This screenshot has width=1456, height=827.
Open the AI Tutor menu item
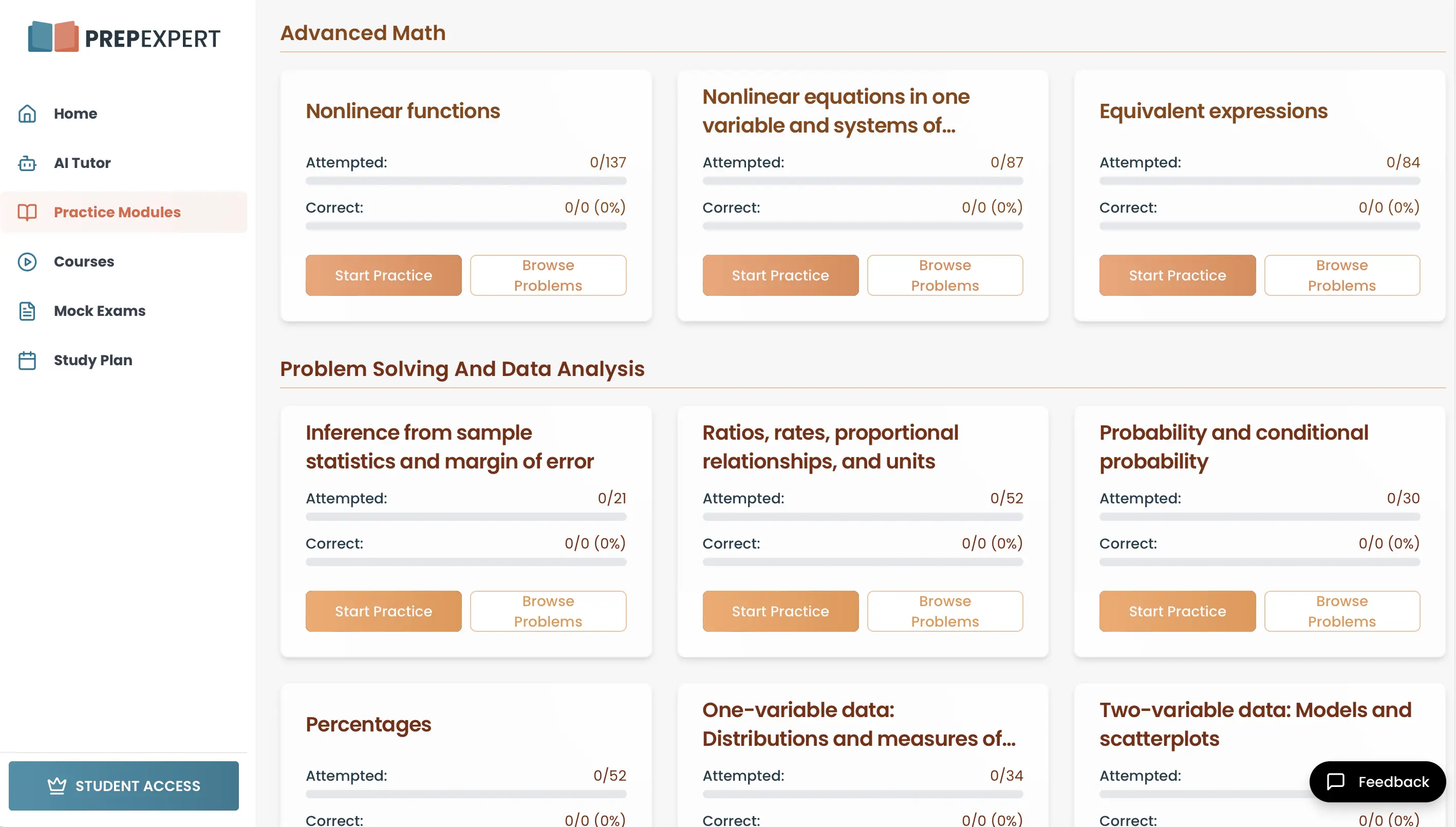(124, 163)
